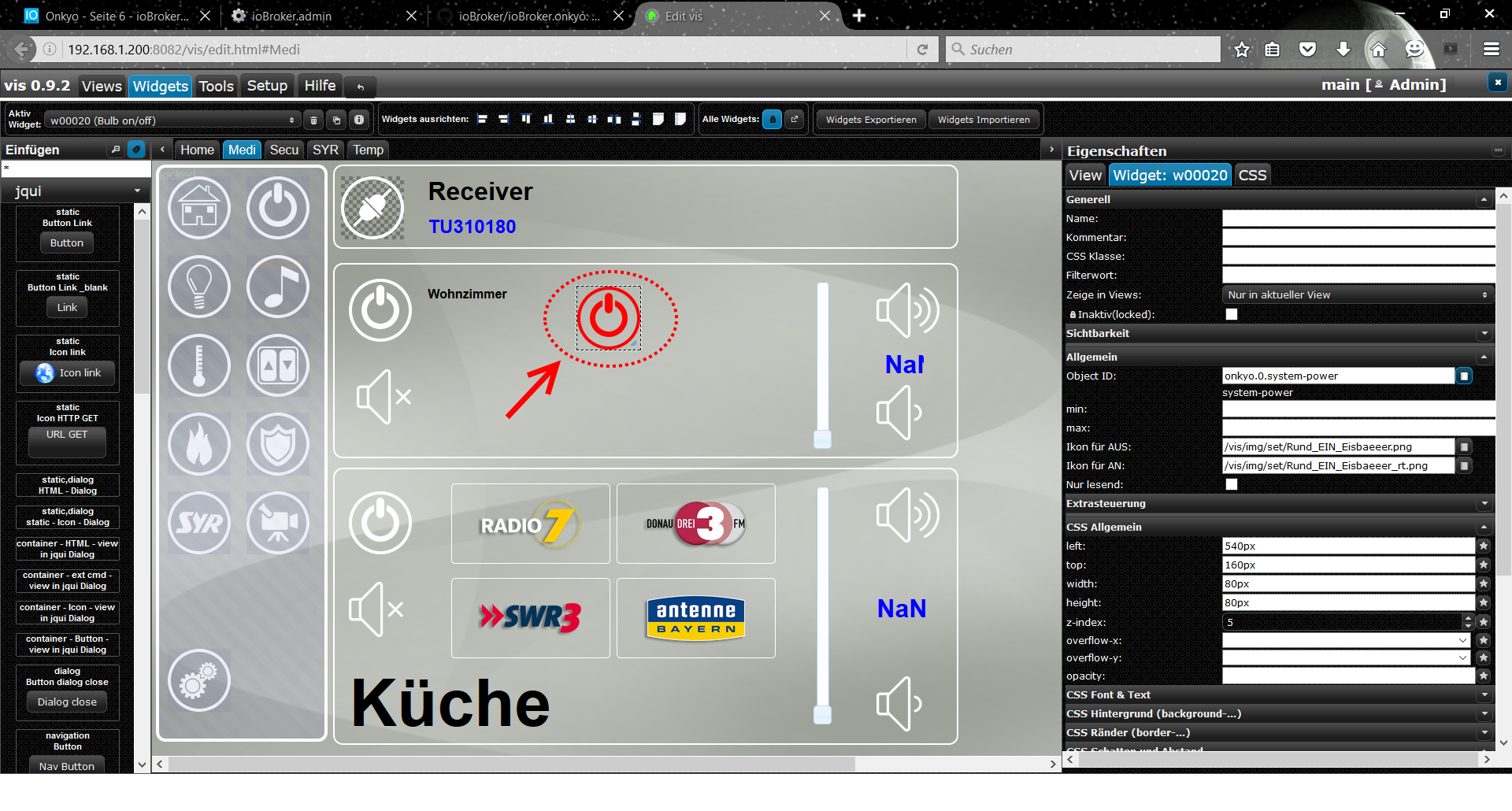Image resolution: width=1512 pixels, height=811 pixels.
Task: Align widgets to the right edge
Action: coord(504,120)
